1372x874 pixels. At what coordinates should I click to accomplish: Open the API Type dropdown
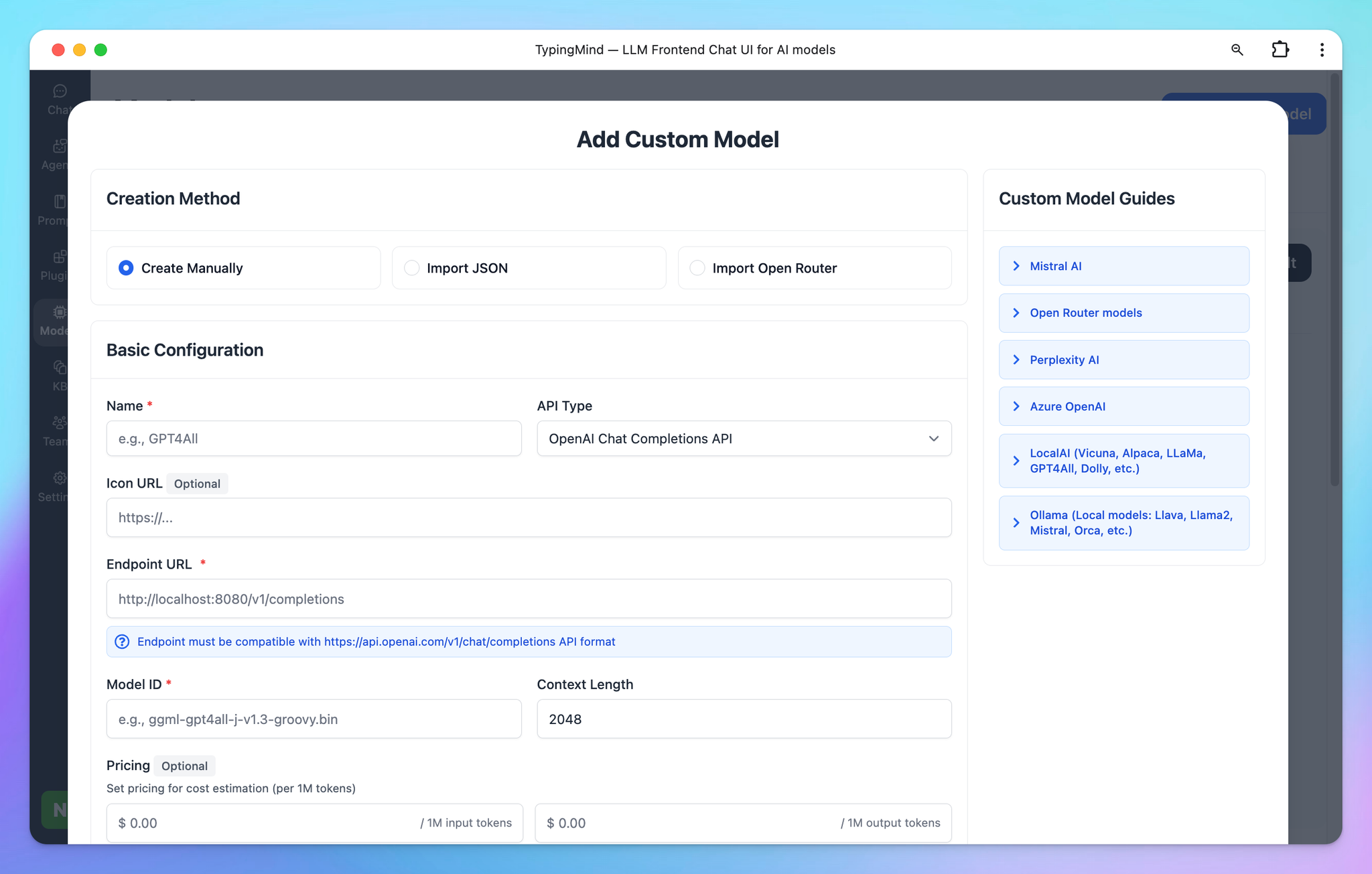744,439
